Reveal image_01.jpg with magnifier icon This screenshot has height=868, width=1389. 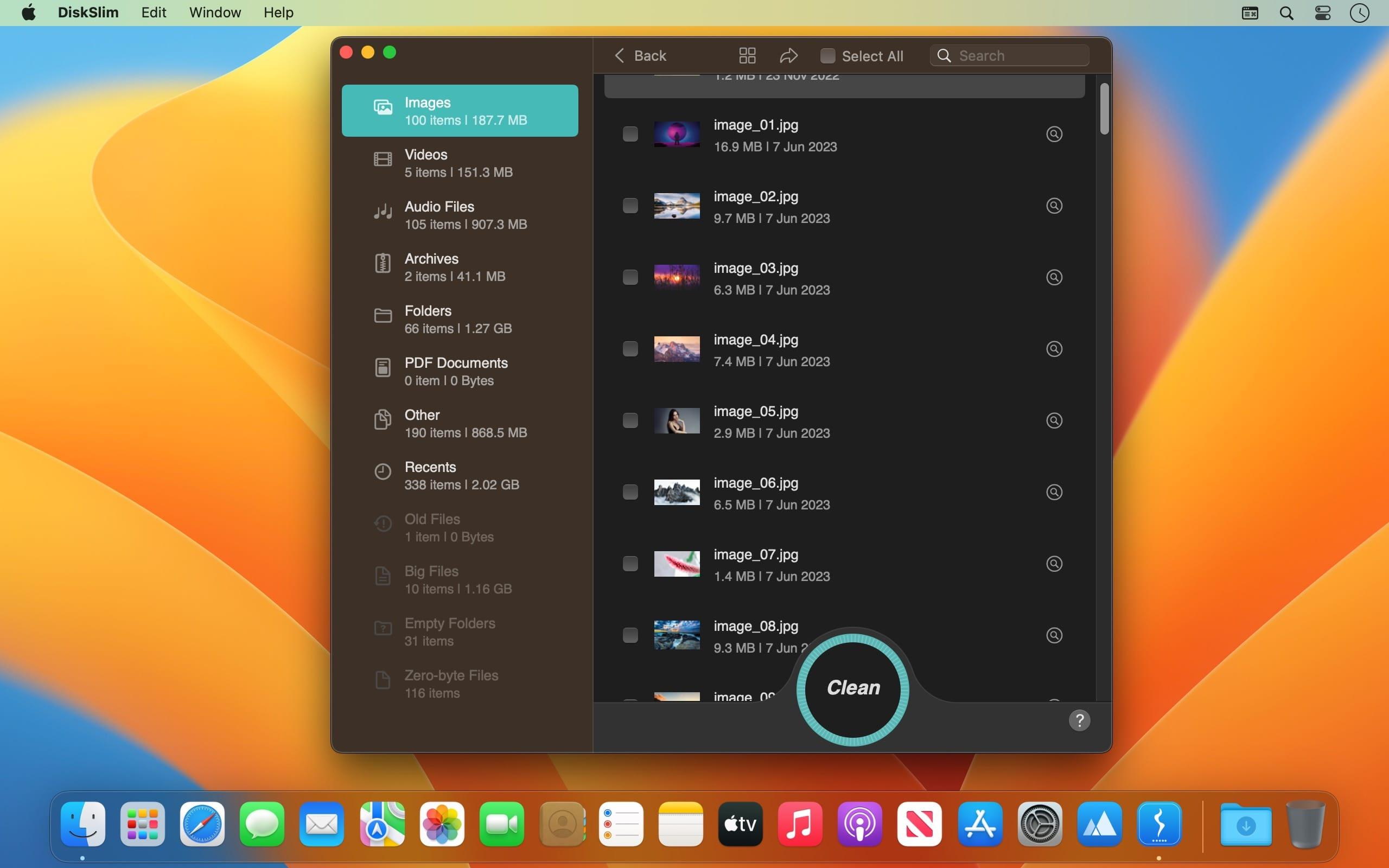(x=1054, y=135)
